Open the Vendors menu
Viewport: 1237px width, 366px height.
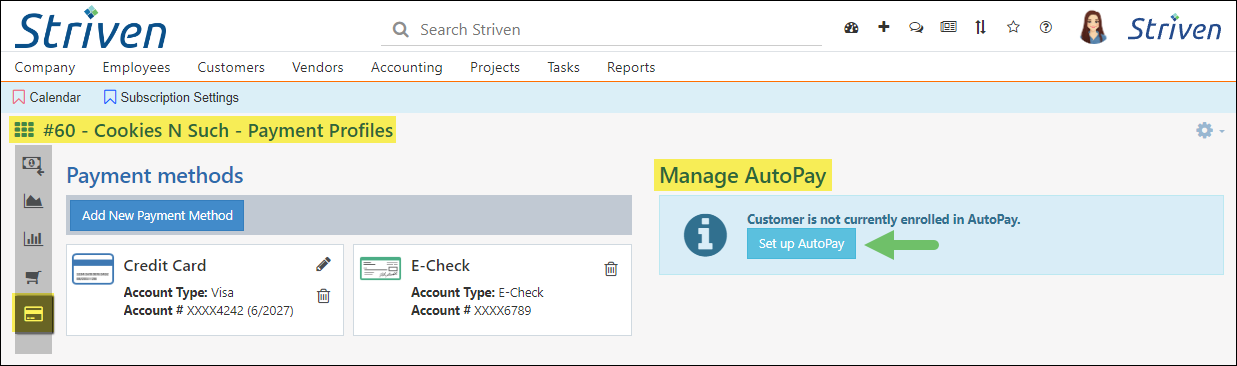tap(318, 67)
